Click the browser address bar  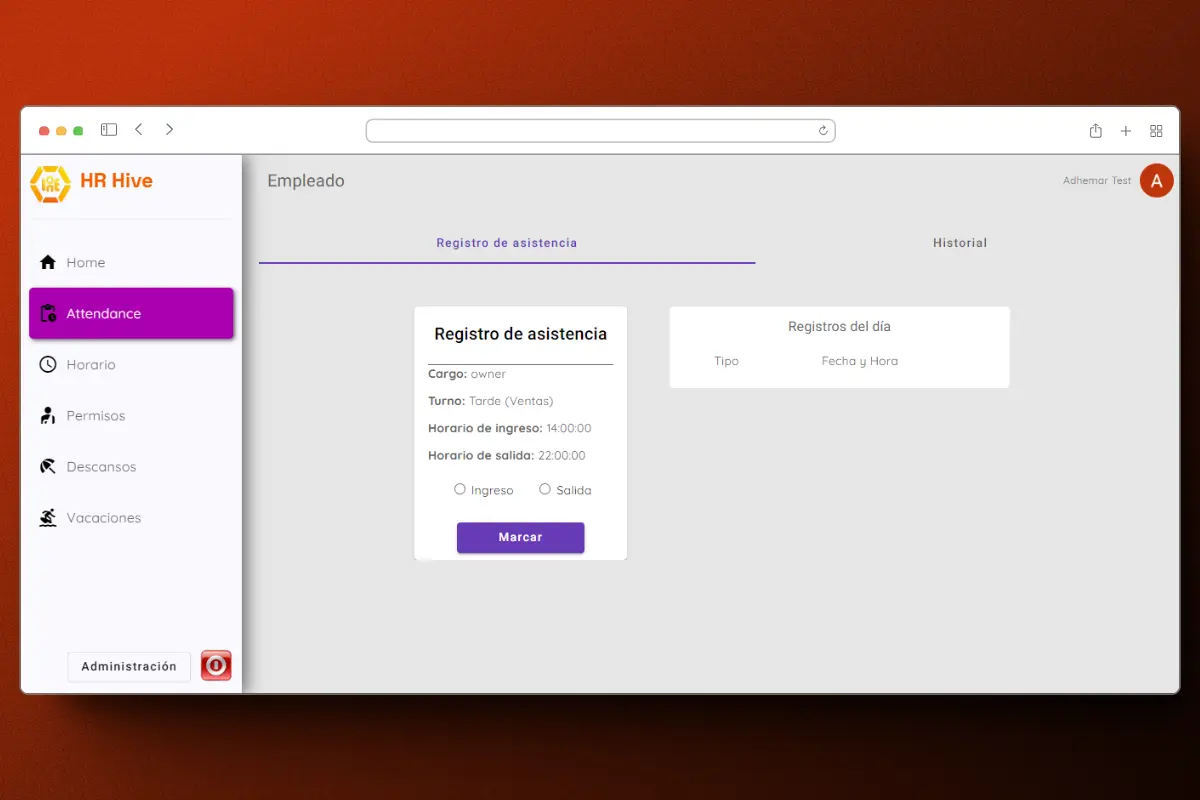pos(590,131)
